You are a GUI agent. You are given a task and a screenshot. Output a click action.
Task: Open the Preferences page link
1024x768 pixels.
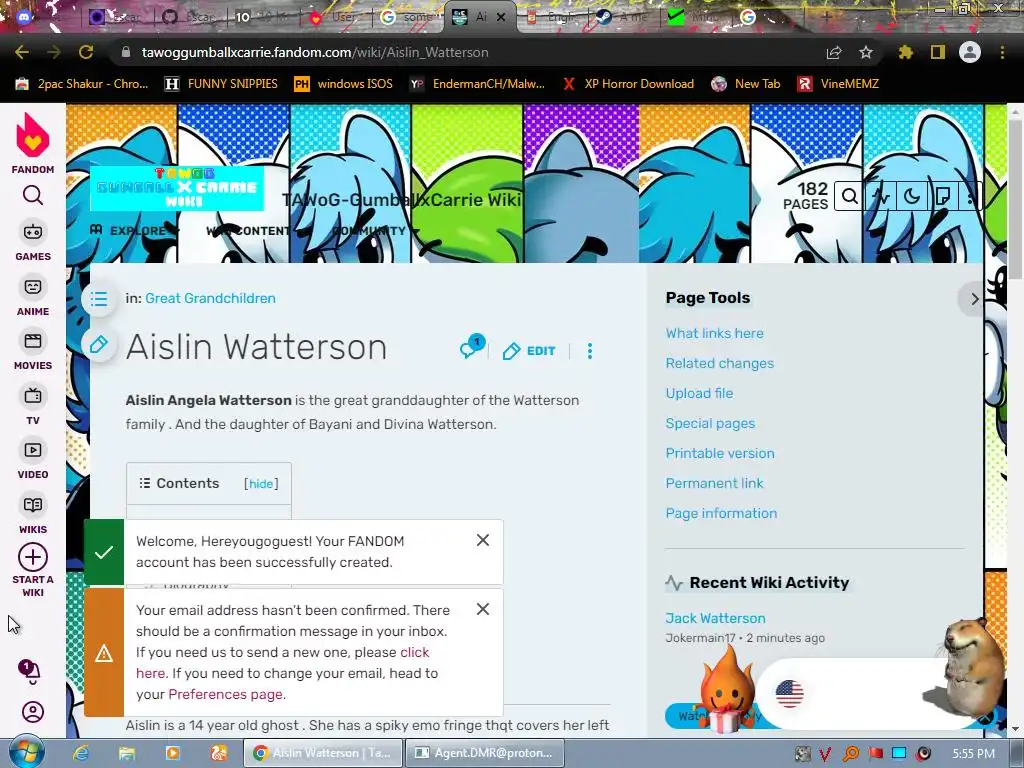pos(225,694)
